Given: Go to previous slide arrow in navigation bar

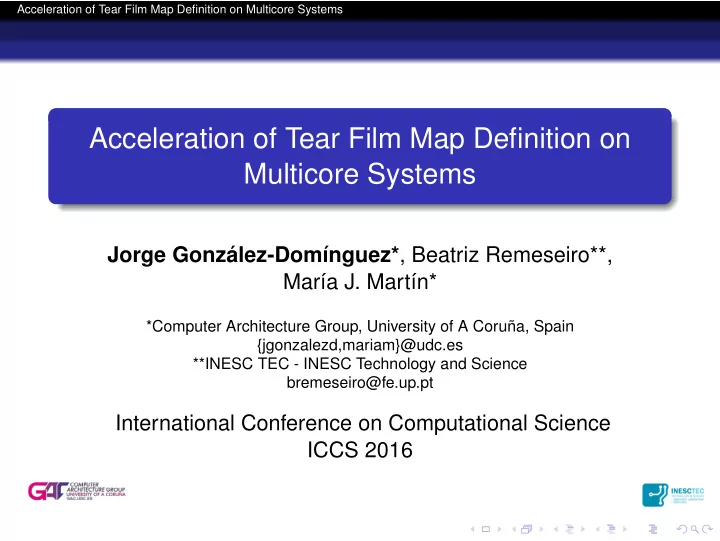Looking at the screenshot, I should pos(472,529).
